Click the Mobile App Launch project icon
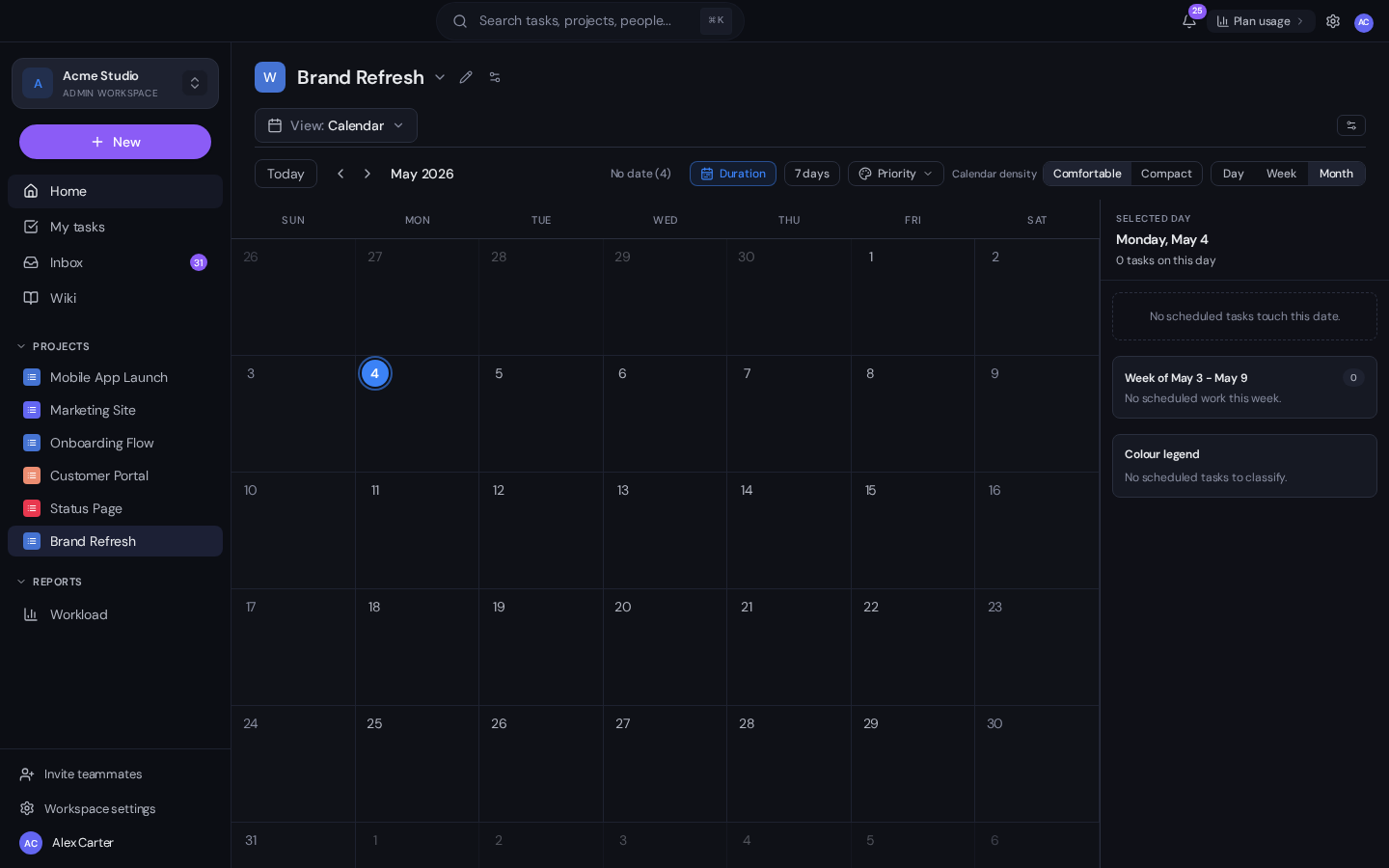The image size is (1389, 868). 32,377
